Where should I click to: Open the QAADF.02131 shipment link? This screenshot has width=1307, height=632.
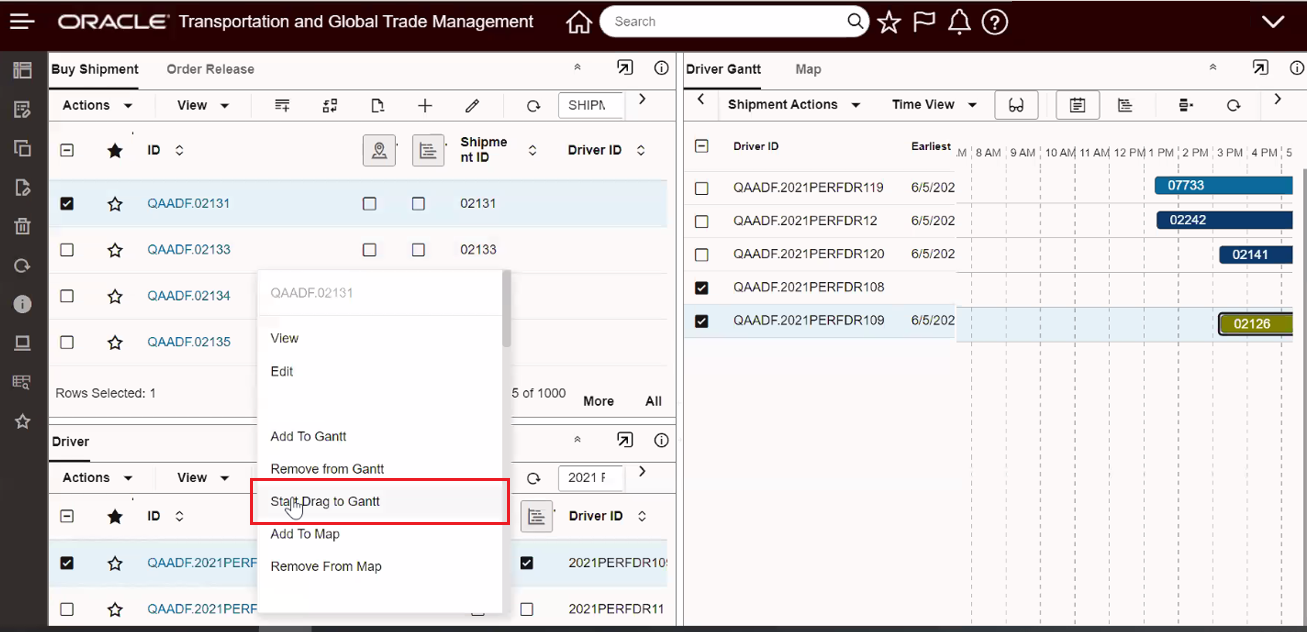click(188, 204)
